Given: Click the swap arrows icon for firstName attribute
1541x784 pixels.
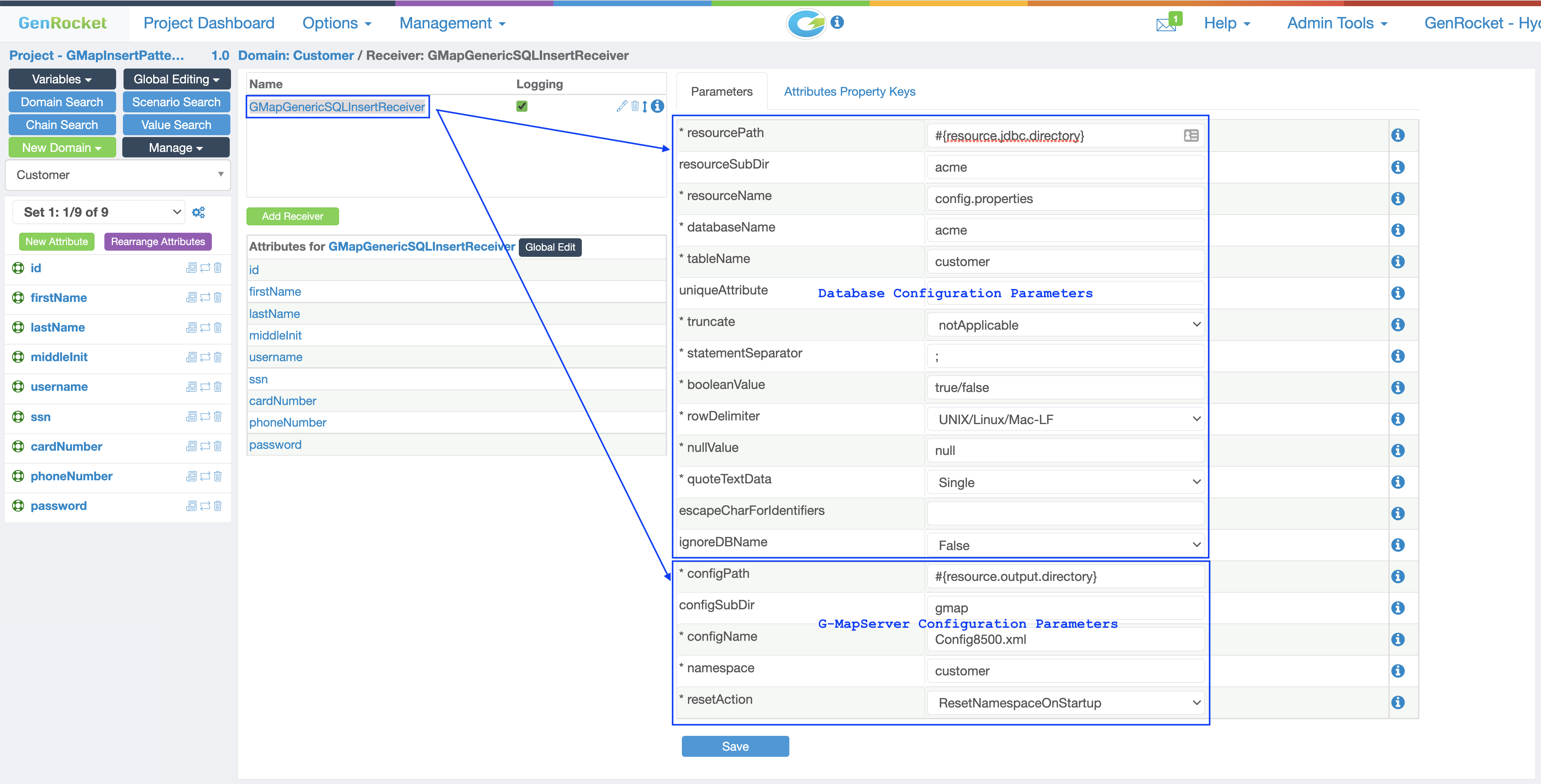Looking at the screenshot, I should point(205,297).
